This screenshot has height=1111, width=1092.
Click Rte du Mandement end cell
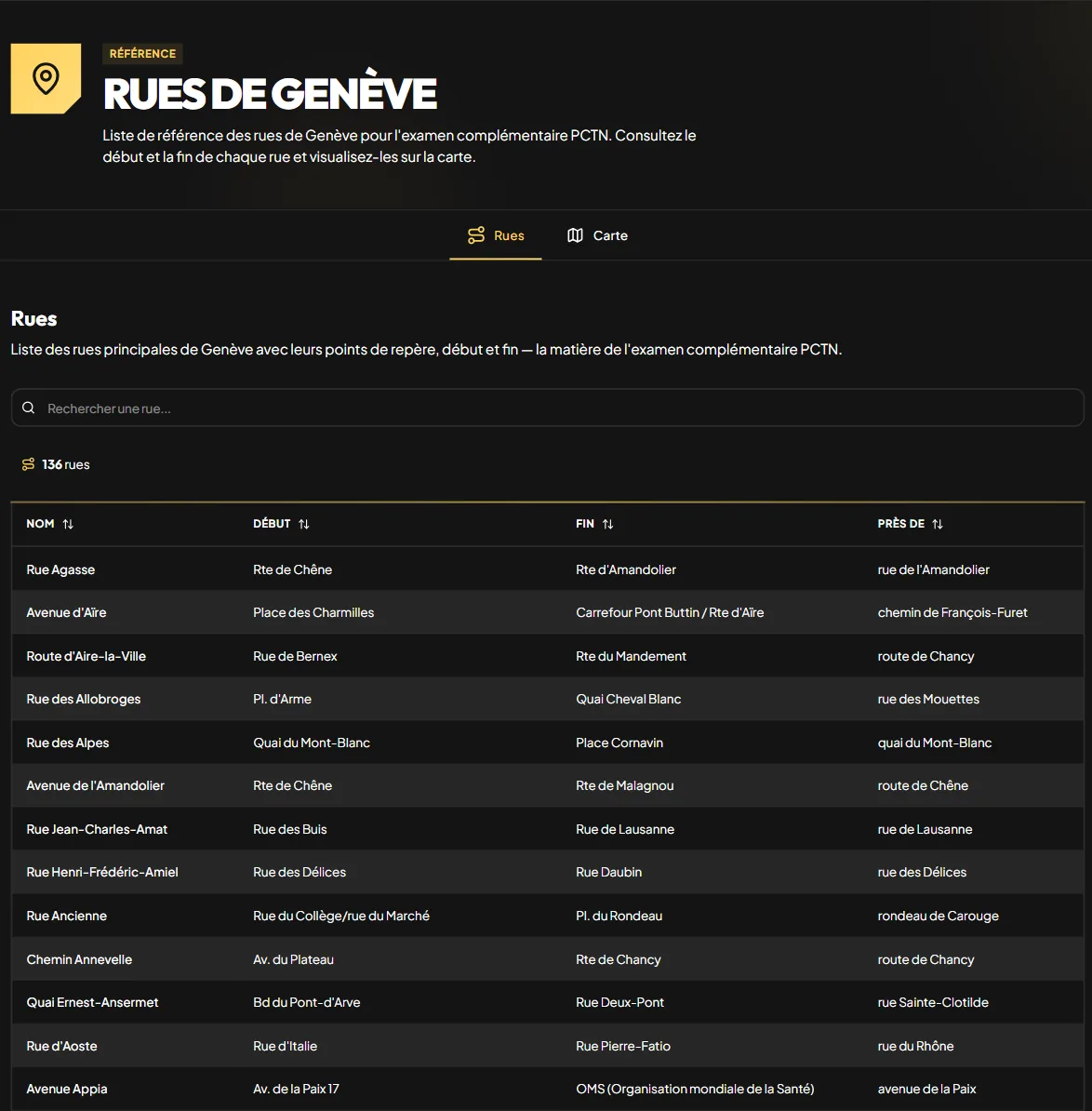tap(631, 656)
